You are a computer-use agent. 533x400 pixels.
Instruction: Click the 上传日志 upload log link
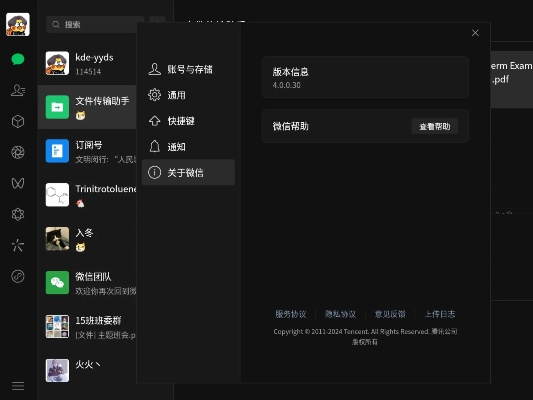pos(440,314)
